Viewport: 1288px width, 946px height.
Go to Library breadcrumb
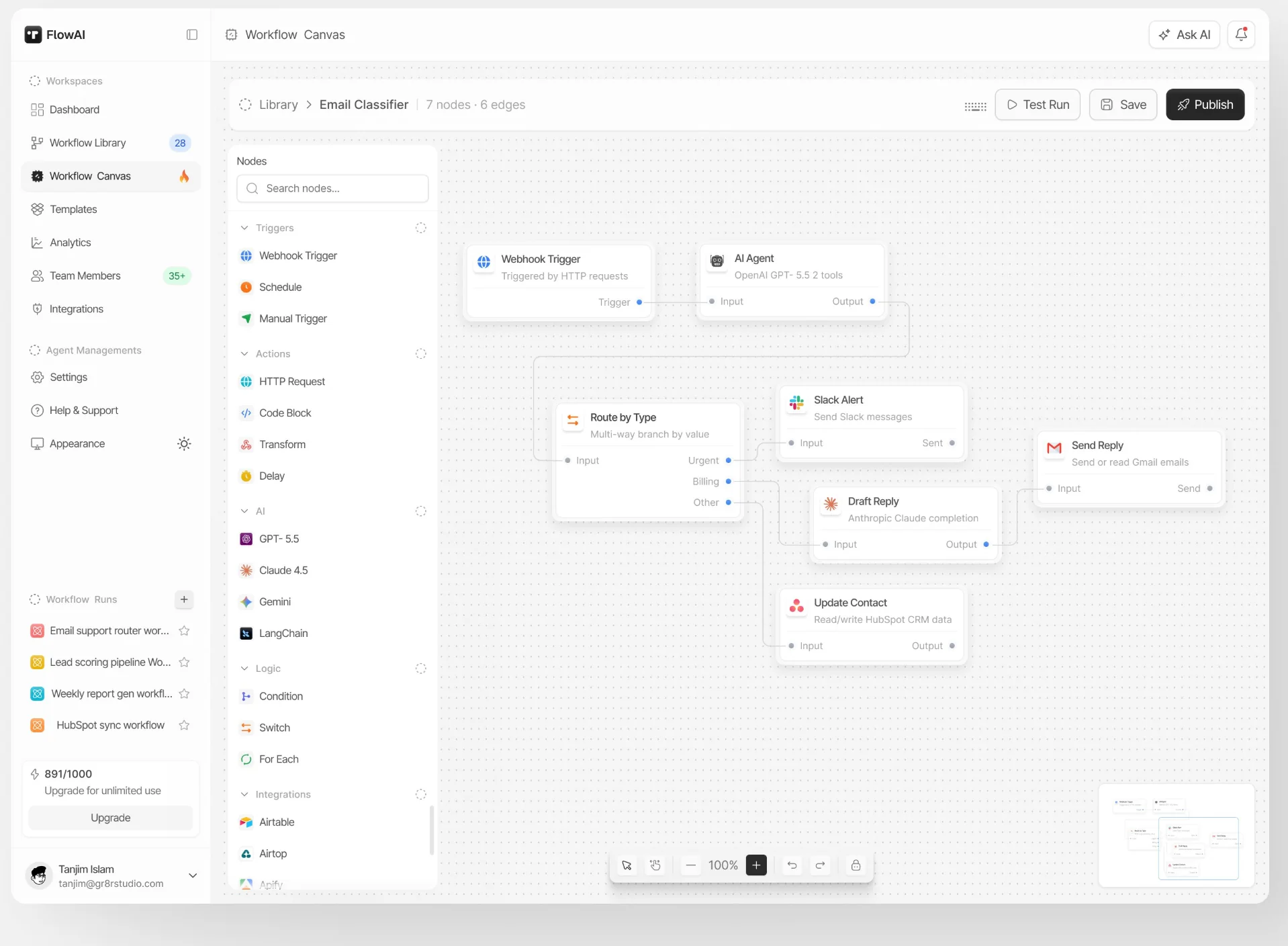pos(278,105)
